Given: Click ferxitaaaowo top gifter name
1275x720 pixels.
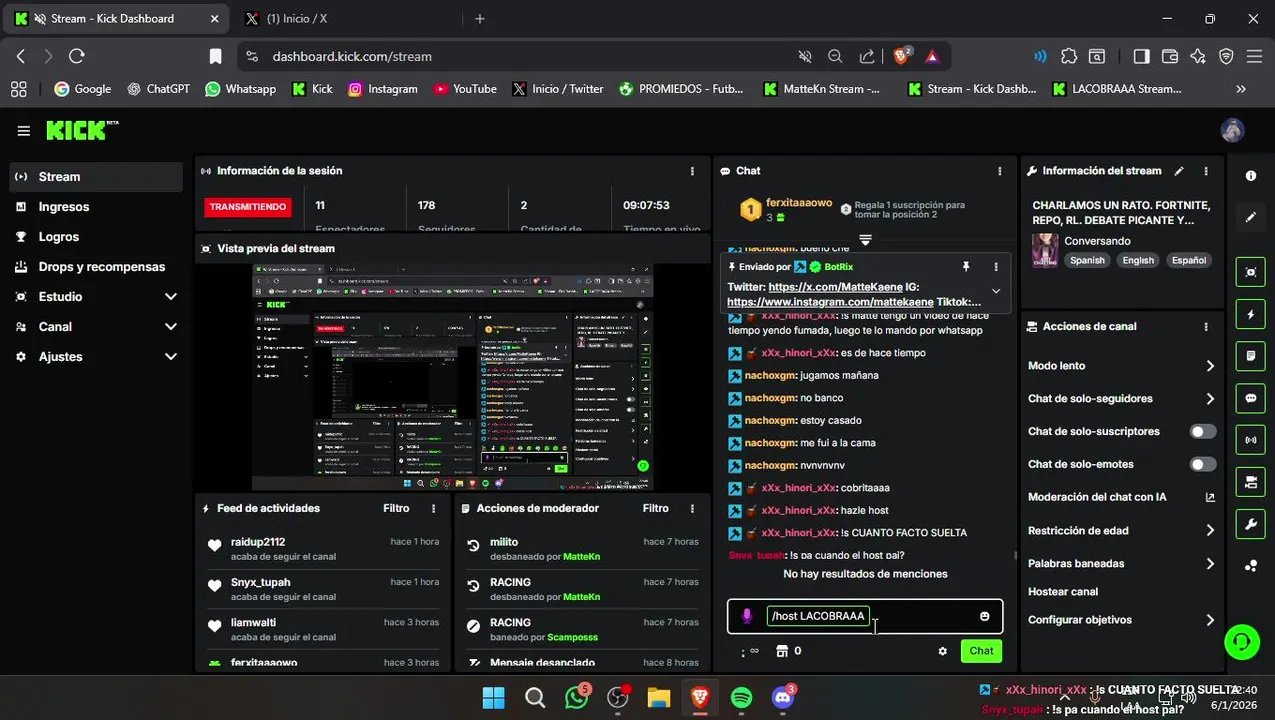Looking at the screenshot, I should coord(799,203).
